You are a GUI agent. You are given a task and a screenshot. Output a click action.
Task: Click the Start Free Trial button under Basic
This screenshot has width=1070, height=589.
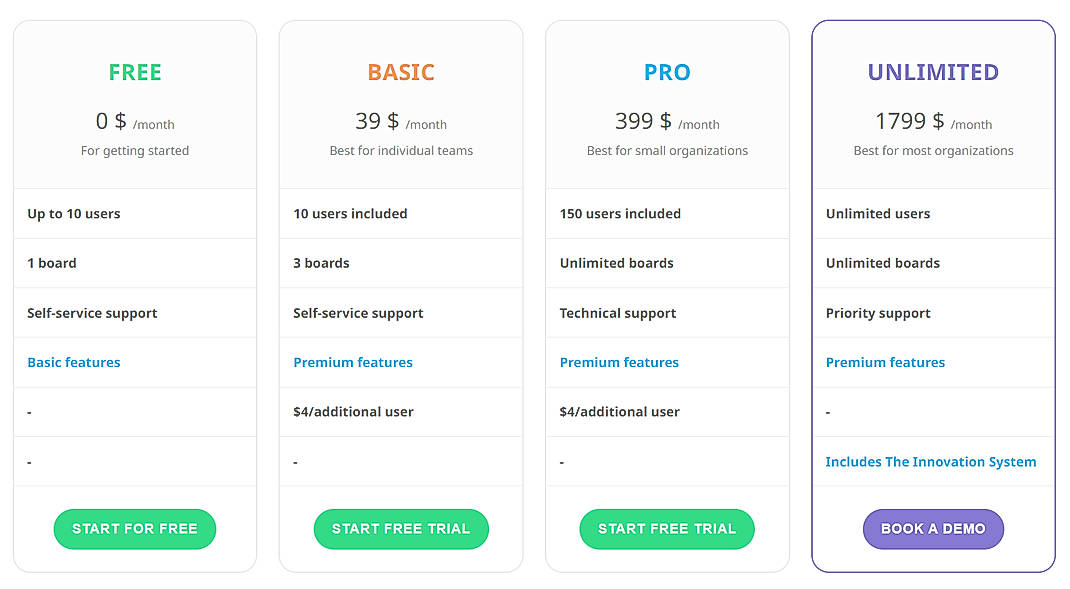point(400,529)
